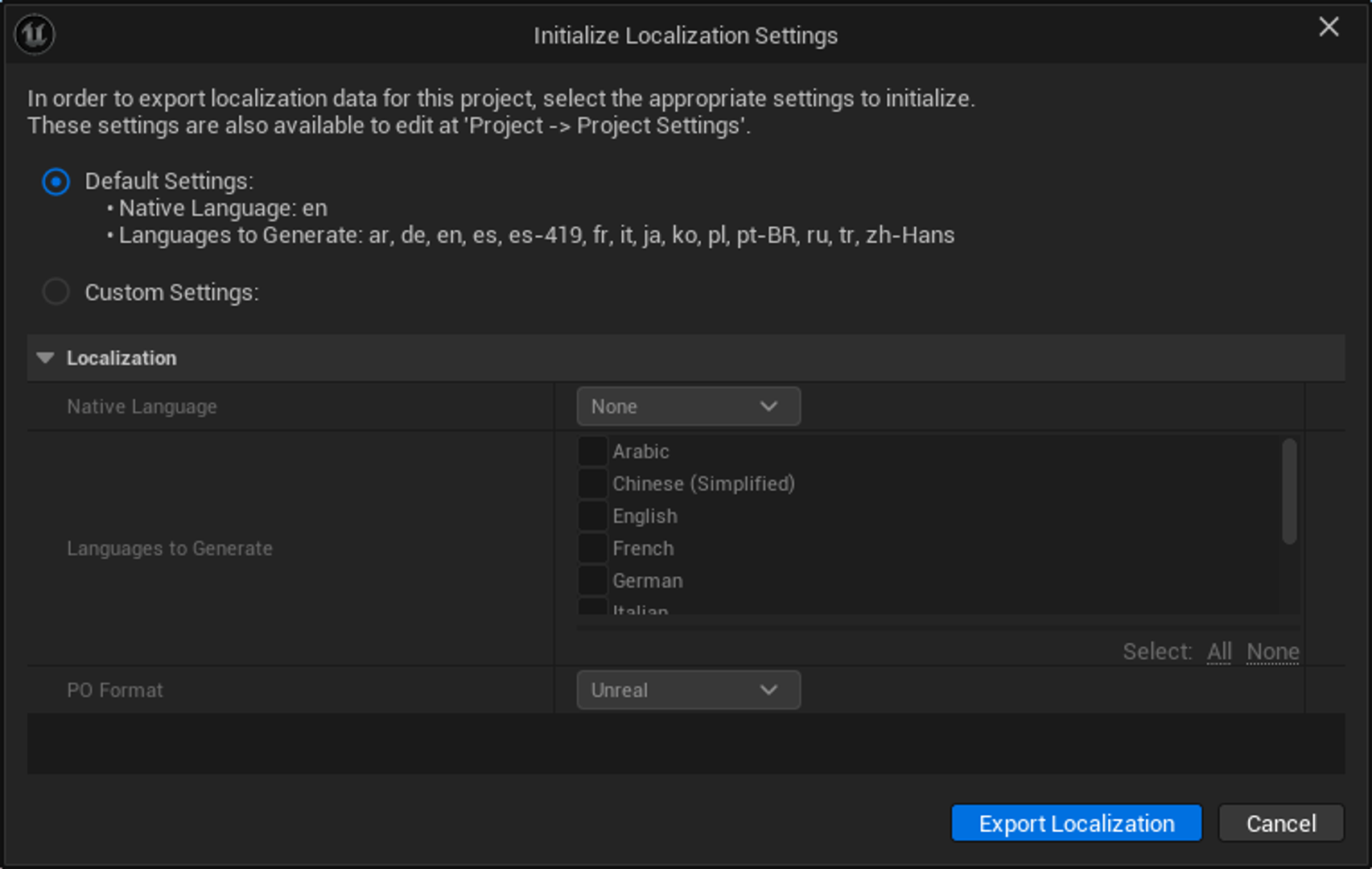The width and height of the screenshot is (1372, 869).
Task: Click the Localization section header text
Action: coord(122,358)
